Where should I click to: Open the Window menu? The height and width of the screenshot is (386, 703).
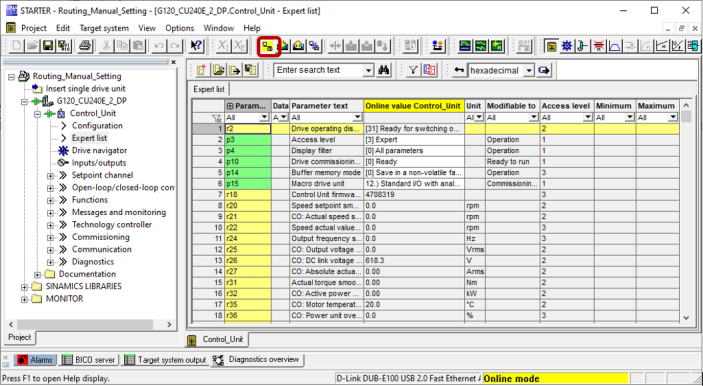click(218, 28)
